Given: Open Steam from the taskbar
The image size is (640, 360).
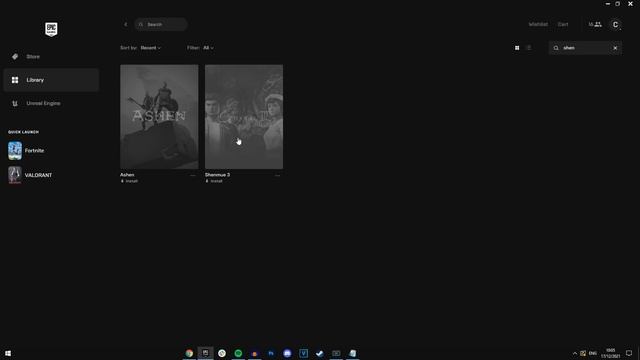Looking at the screenshot, I should coord(320,353).
